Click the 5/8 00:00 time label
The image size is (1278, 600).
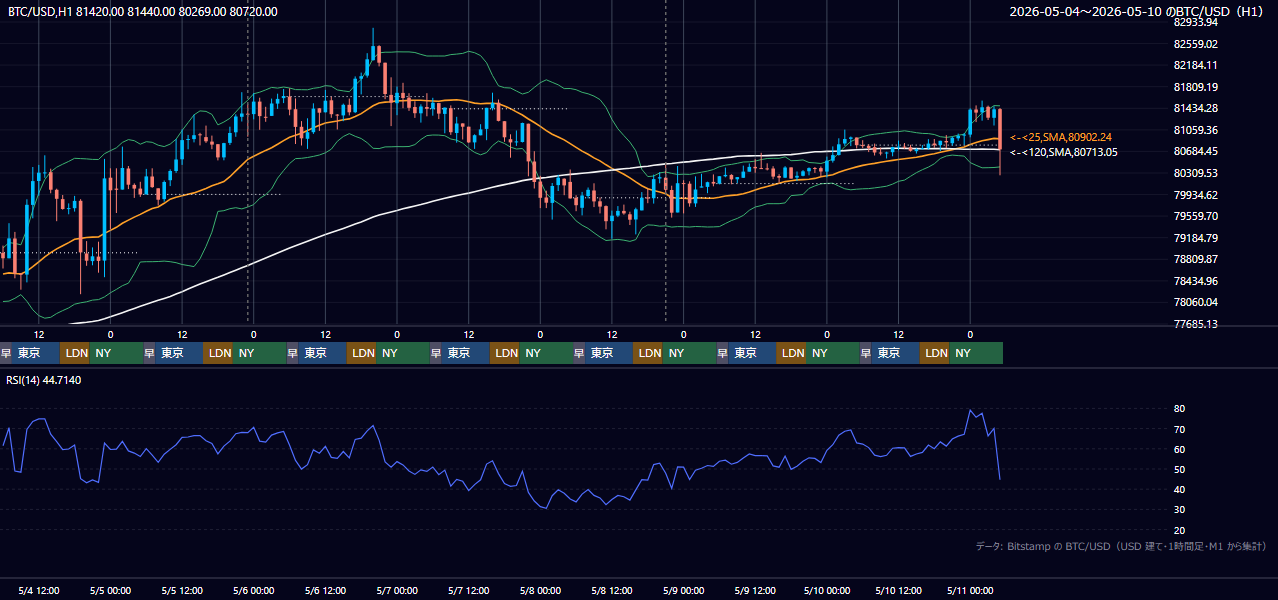click(540, 591)
